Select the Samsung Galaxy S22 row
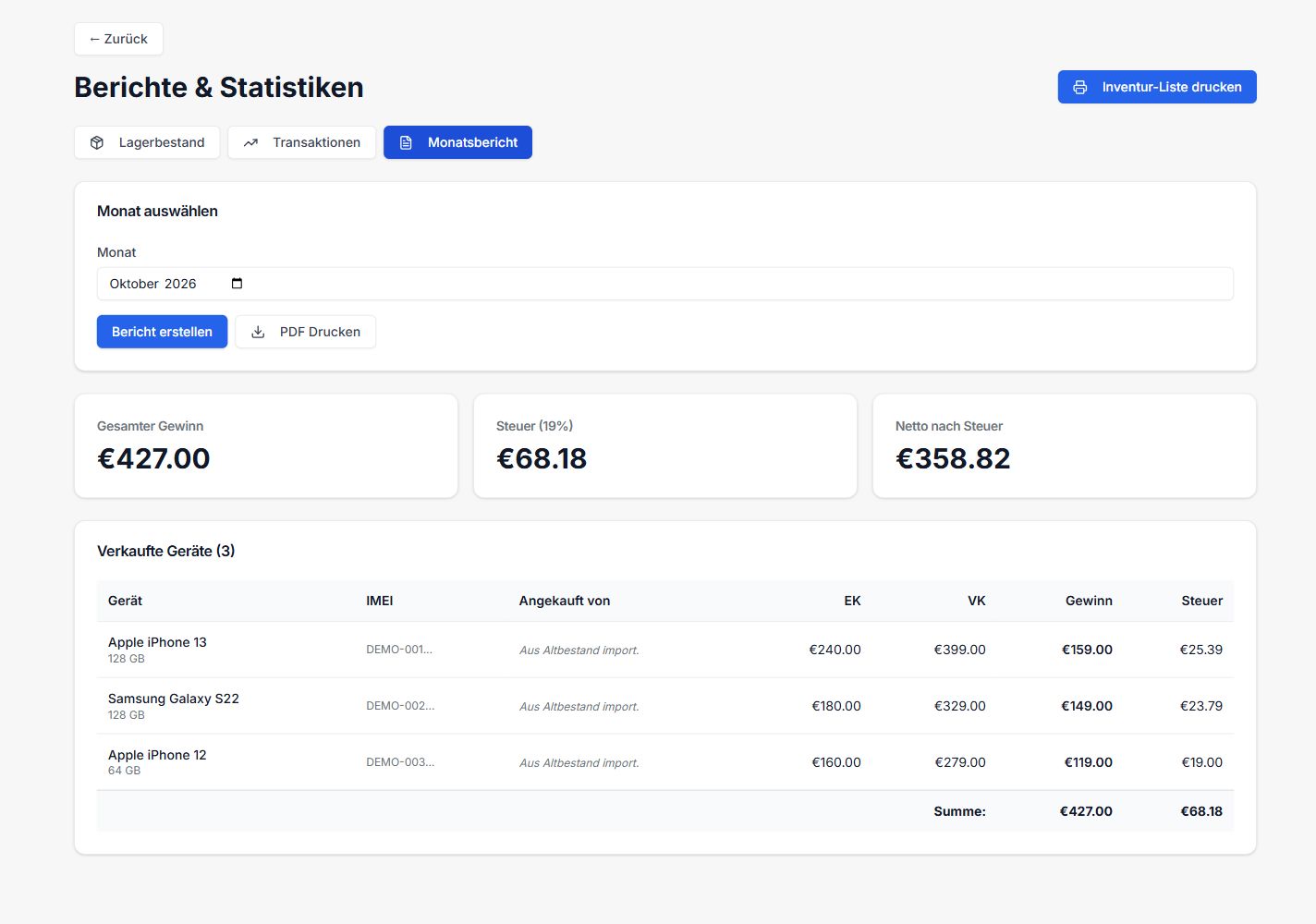The image size is (1316, 924). tap(665, 706)
